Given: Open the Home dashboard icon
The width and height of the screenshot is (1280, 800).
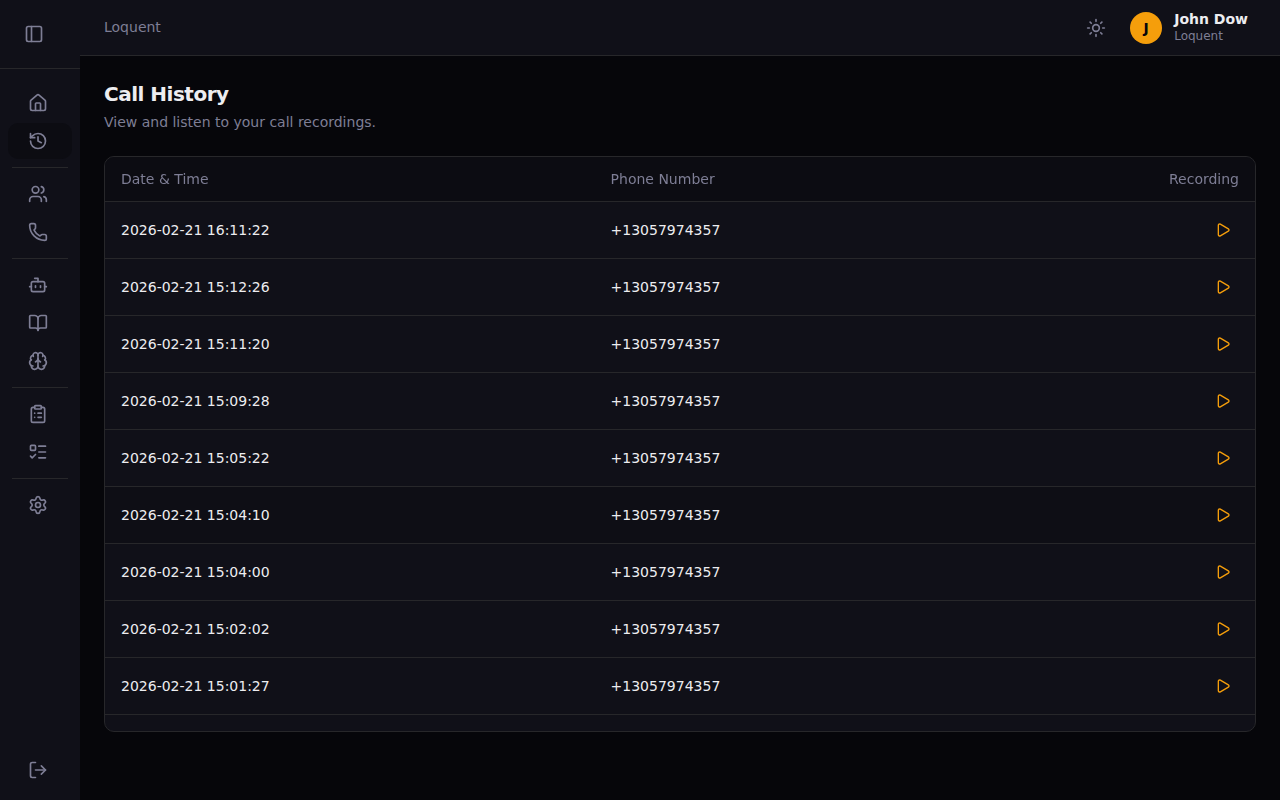Looking at the screenshot, I should click(x=38, y=102).
